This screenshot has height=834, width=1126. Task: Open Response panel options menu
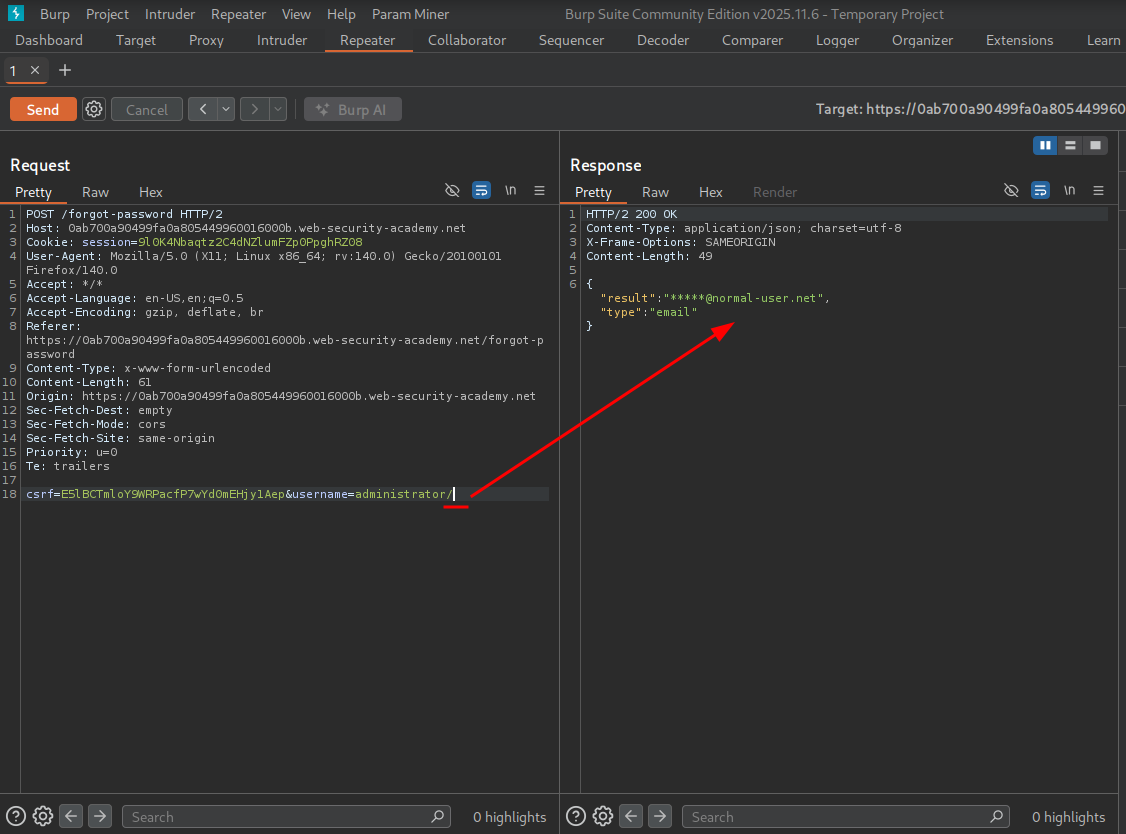tap(1098, 190)
